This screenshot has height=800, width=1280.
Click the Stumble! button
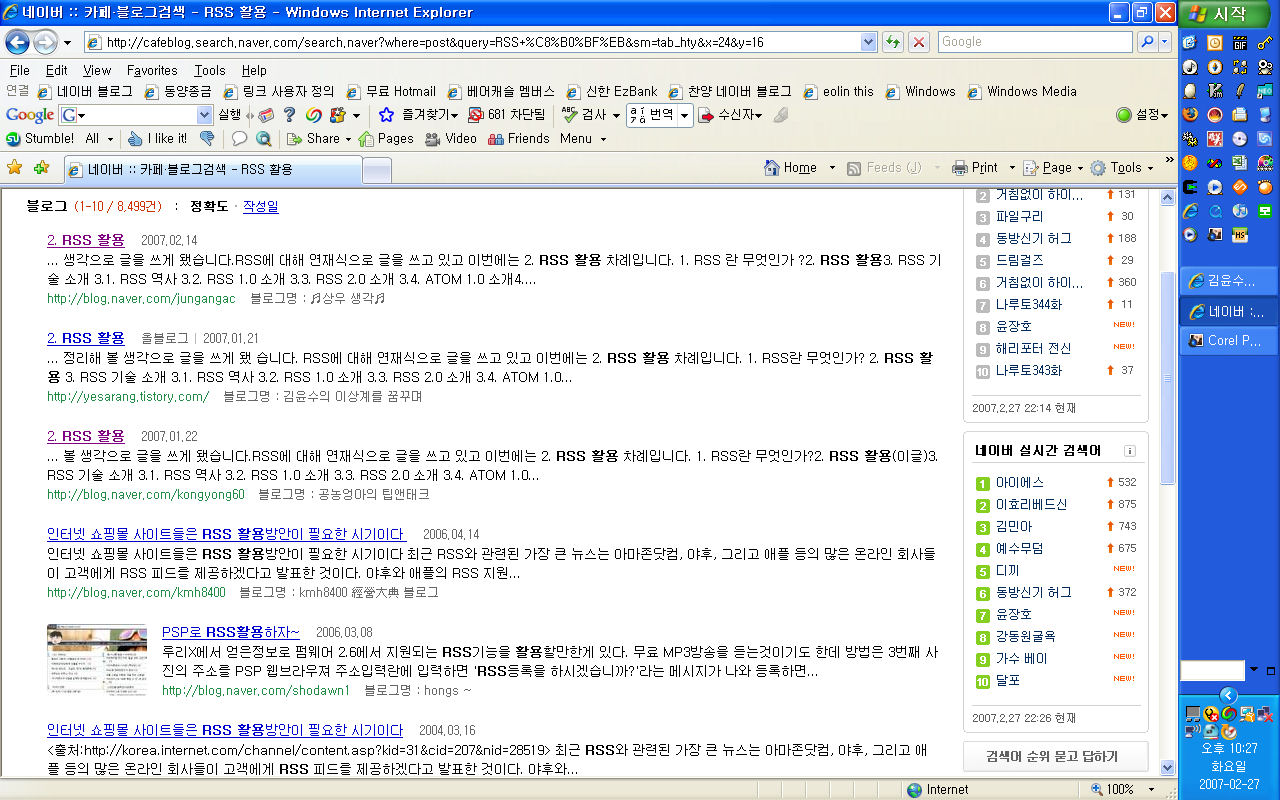click(x=40, y=139)
